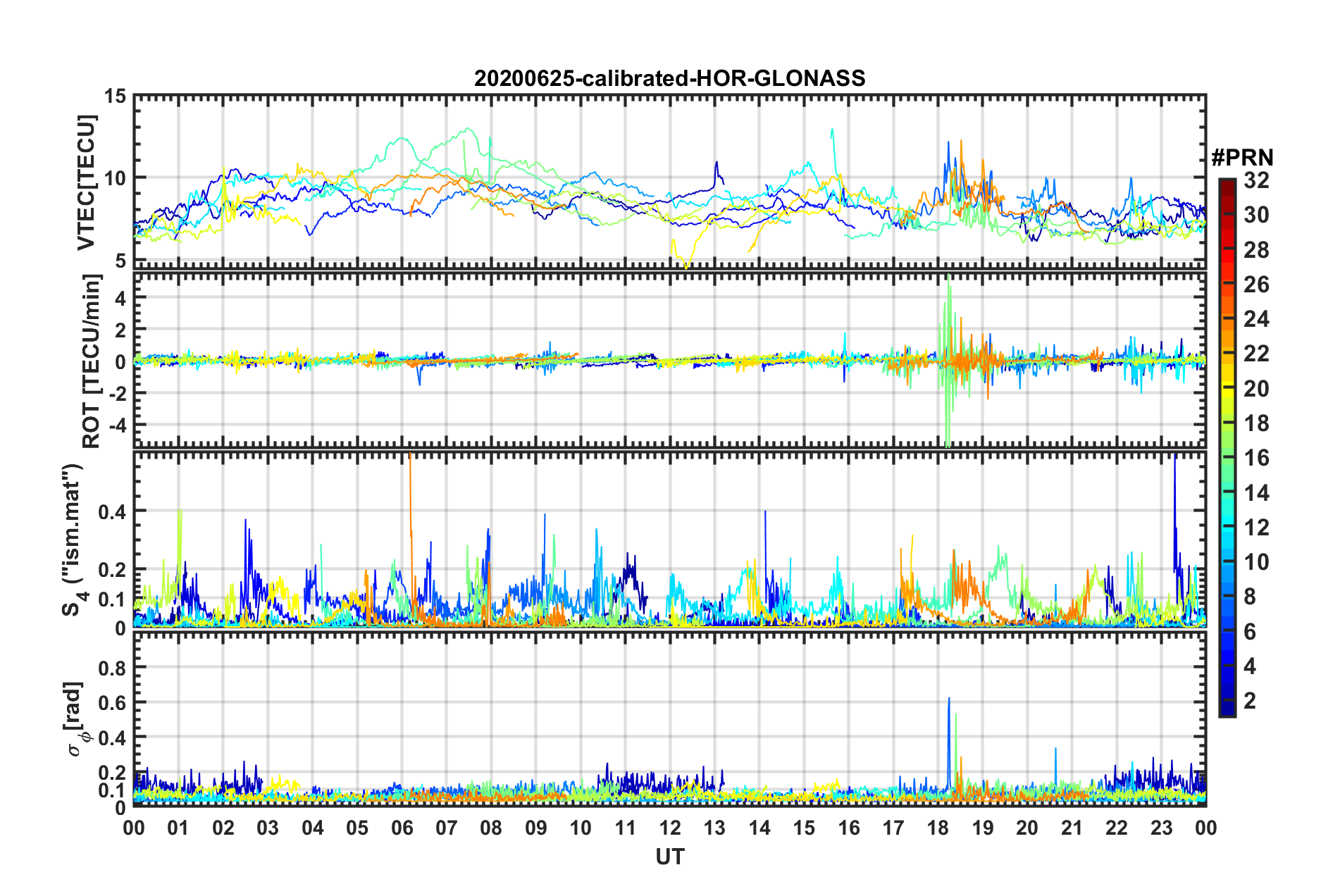This screenshot has width=1340, height=896.
Task: Pick tick label 24 on the #PRN colorbar
Action: tap(1256, 319)
